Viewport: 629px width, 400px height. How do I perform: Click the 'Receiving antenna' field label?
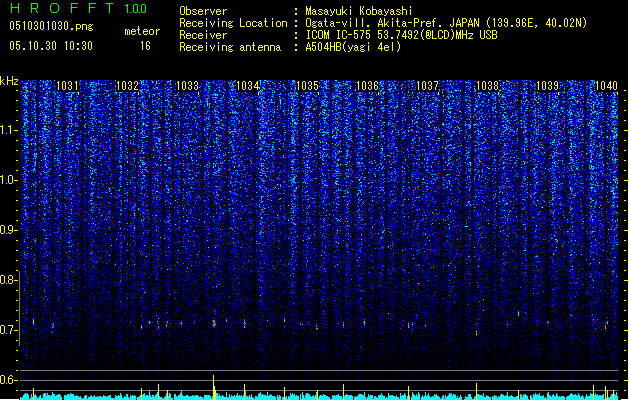point(230,47)
